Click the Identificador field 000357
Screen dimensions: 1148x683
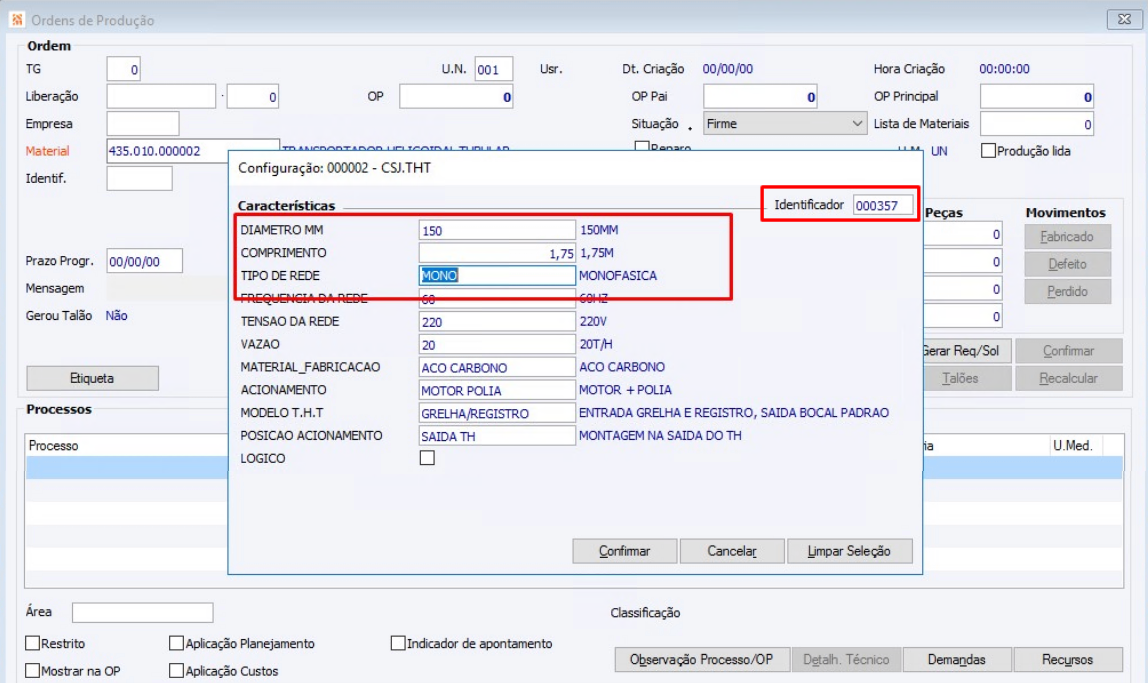coord(883,205)
